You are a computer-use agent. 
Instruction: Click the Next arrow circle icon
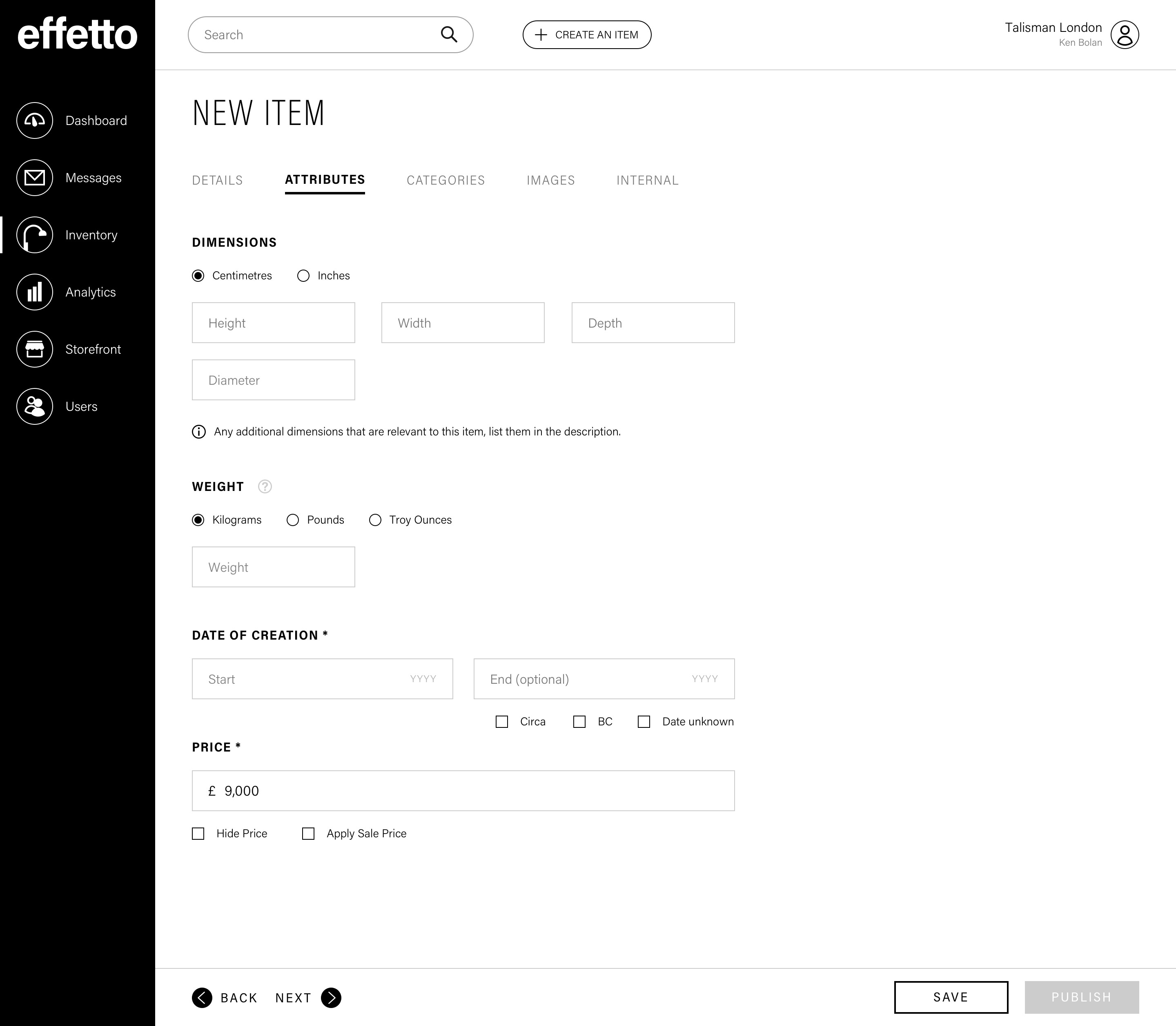tap(331, 998)
